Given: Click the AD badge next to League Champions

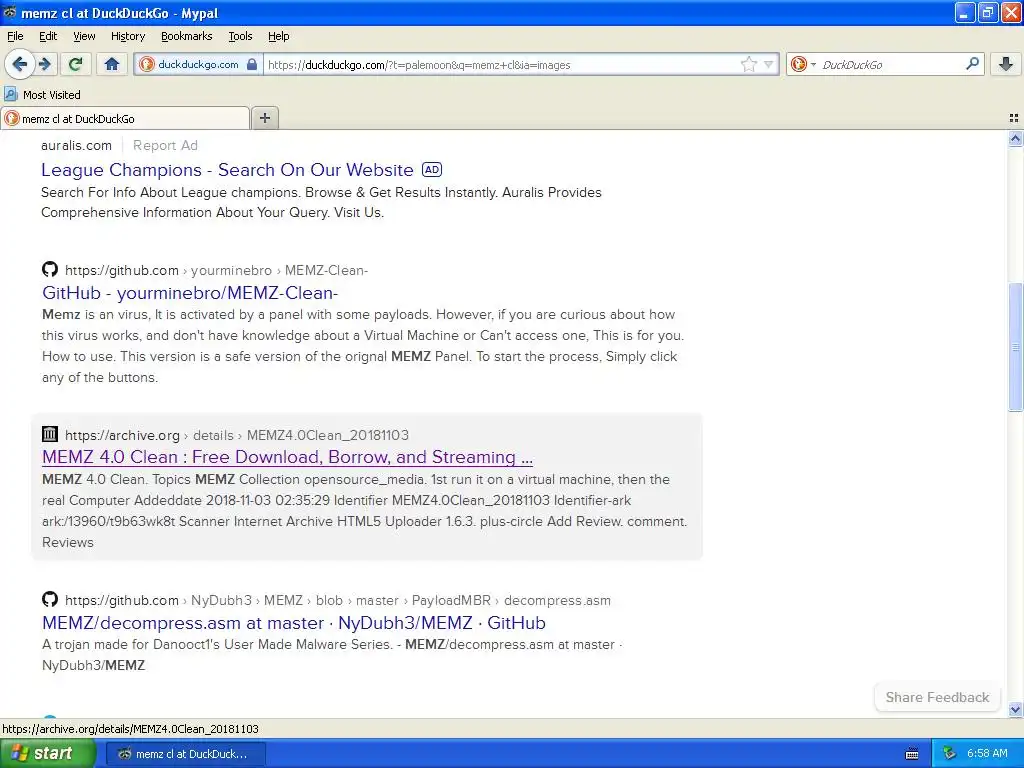Looking at the screenshot, I should pyautogui.click(x=432, y=170).
